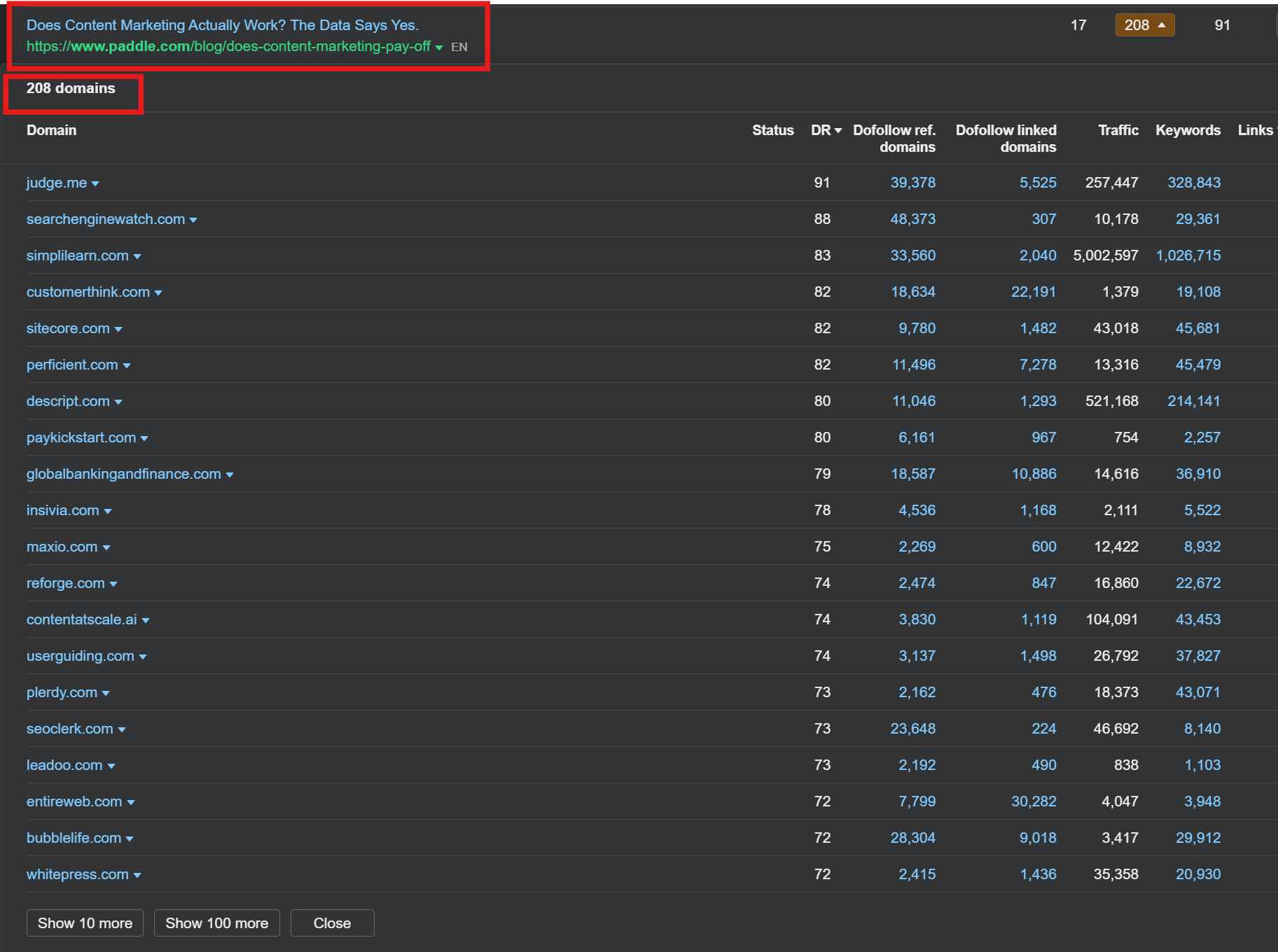The image size is (1278, 952).
Task: Click the whitepress.com domain link
Action: point(78,874)
